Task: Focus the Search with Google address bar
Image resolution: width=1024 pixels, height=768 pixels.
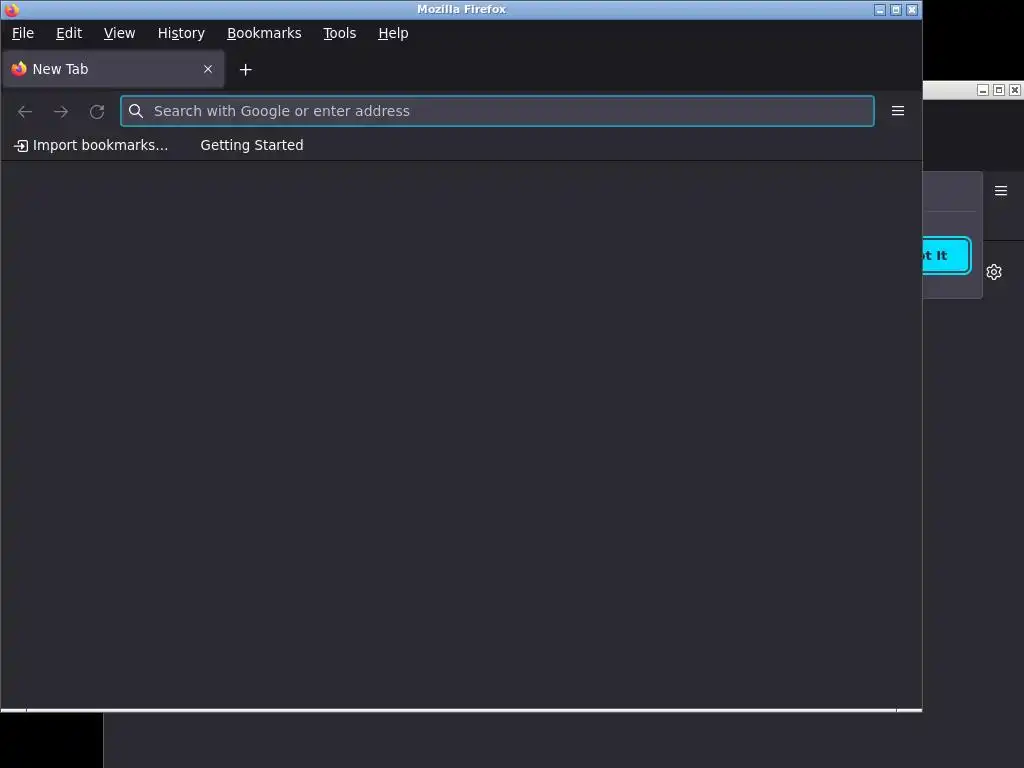Action: 497,111
